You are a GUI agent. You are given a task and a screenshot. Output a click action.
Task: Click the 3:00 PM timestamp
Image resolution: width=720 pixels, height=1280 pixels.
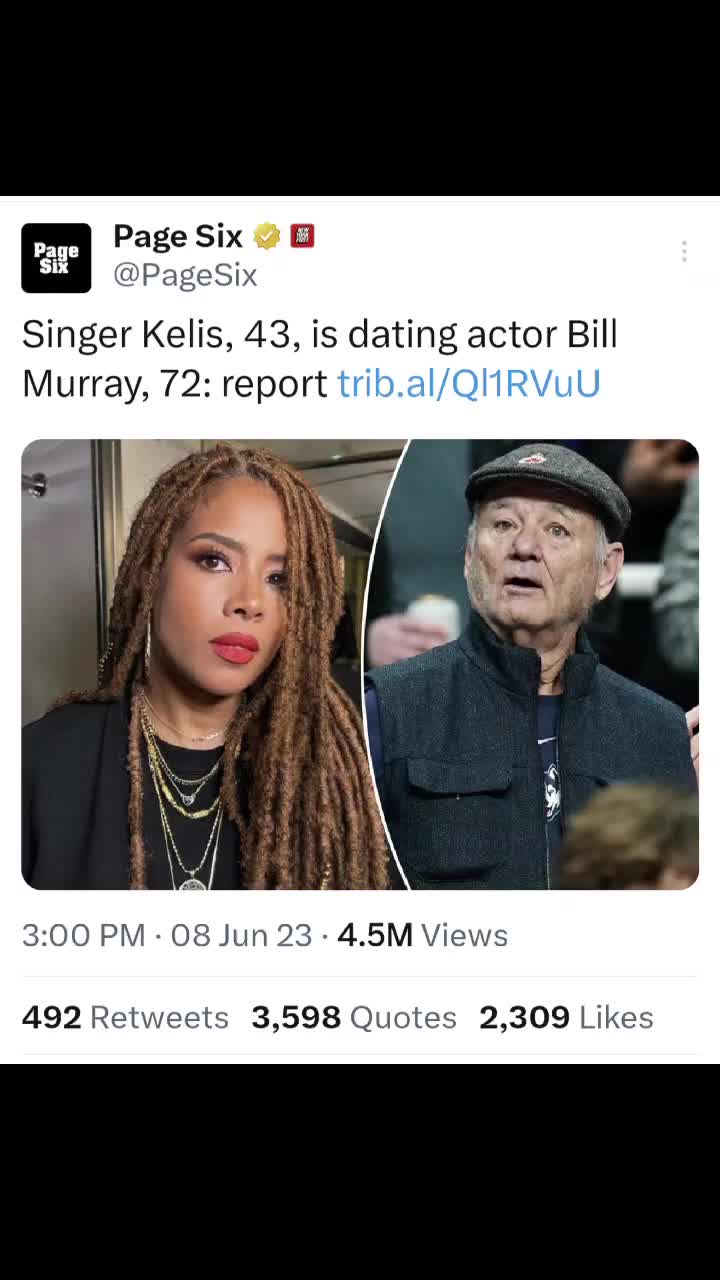pos(83,935)
